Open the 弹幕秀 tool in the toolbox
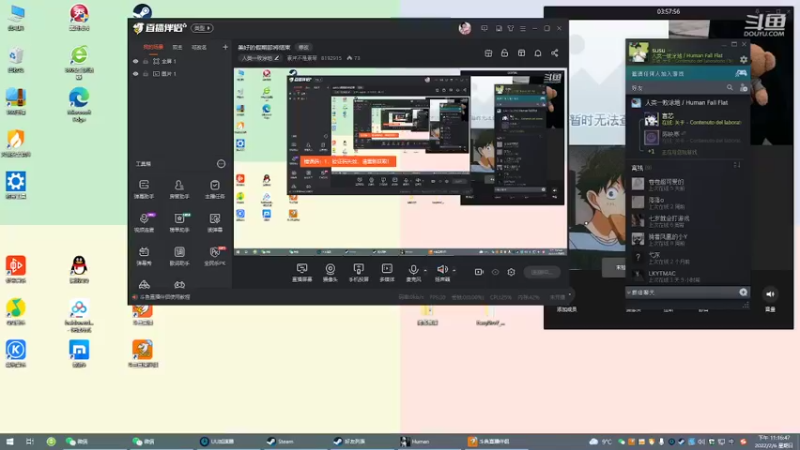The width and height of the screenshot is (800, 450). (x=144, y=256)
